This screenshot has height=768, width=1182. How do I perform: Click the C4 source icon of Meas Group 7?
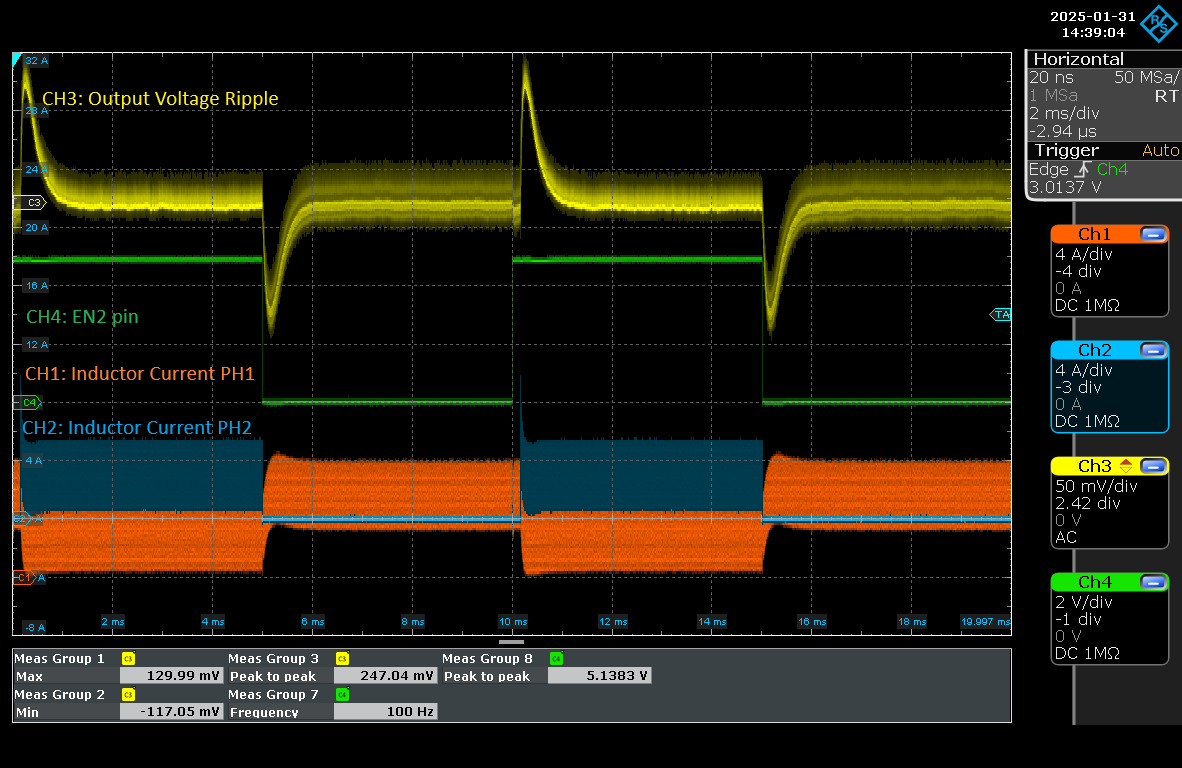tap(341, 695)
